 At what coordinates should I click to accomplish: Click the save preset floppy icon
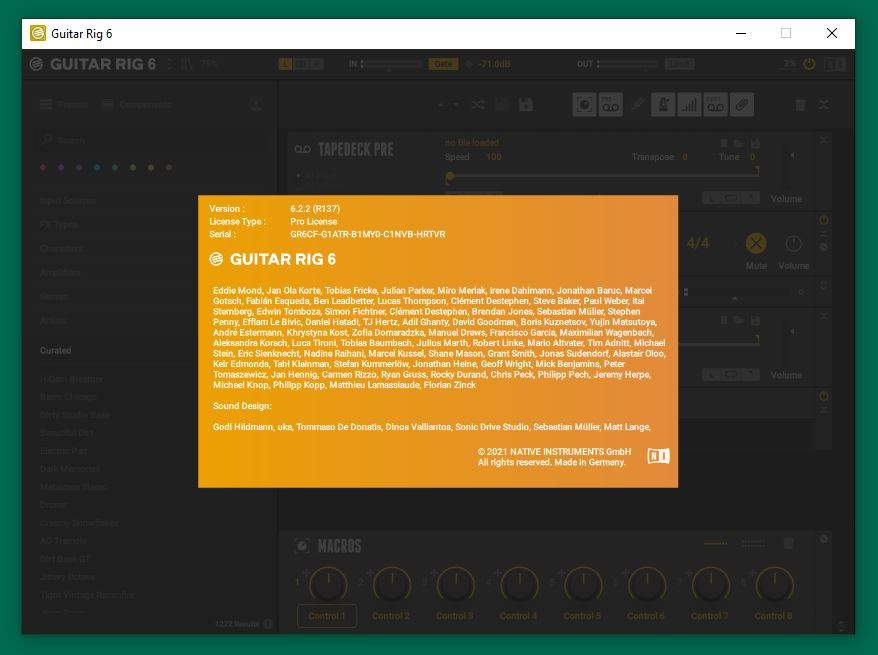point(526,105)
